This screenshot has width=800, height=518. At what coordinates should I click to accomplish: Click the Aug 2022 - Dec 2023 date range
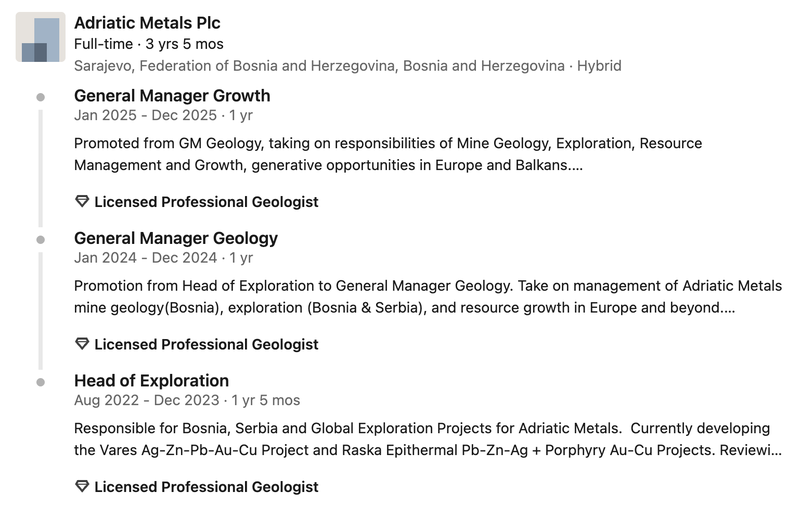146,400
